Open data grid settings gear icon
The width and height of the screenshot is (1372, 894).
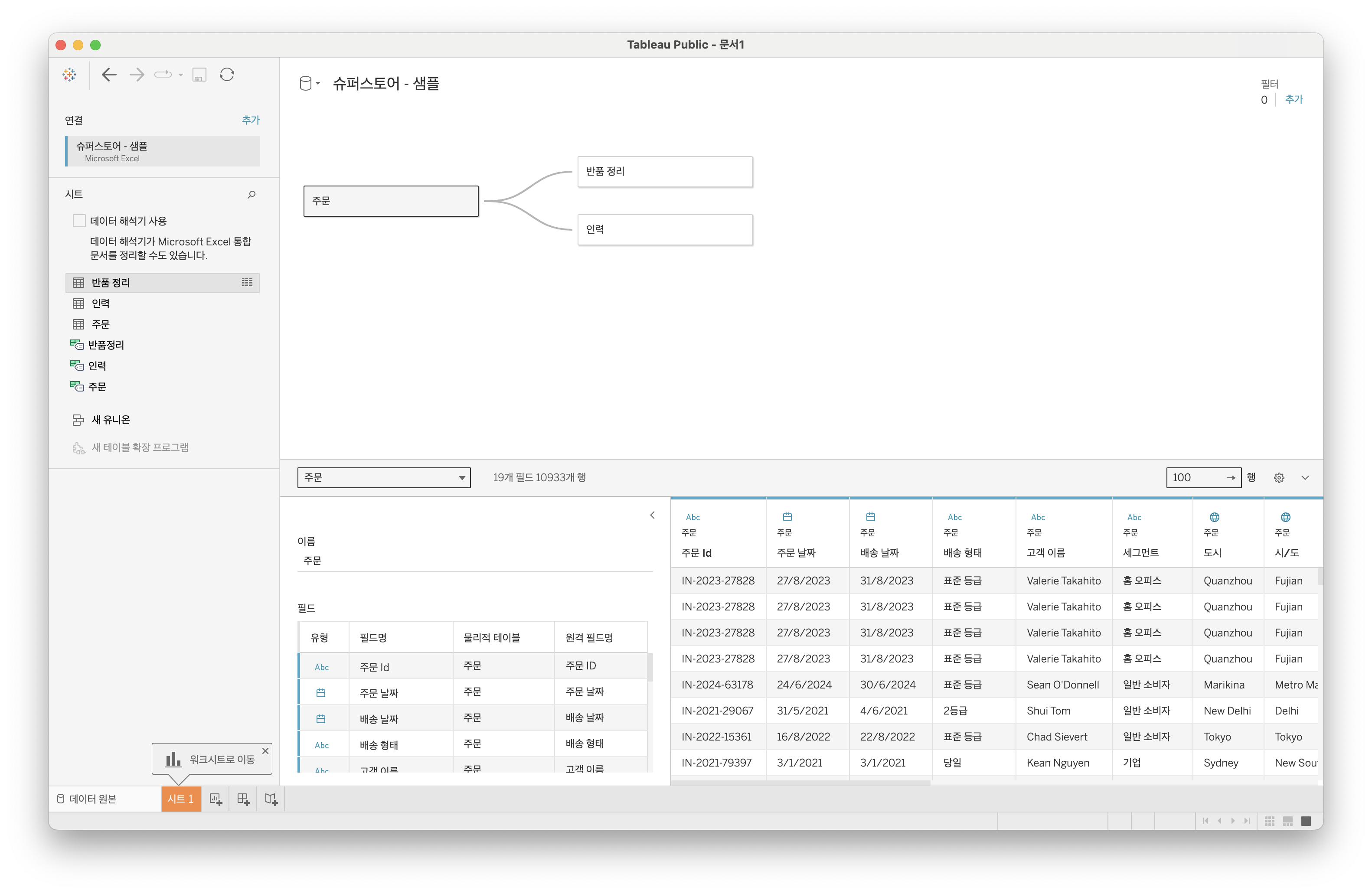pos(1279,478)
